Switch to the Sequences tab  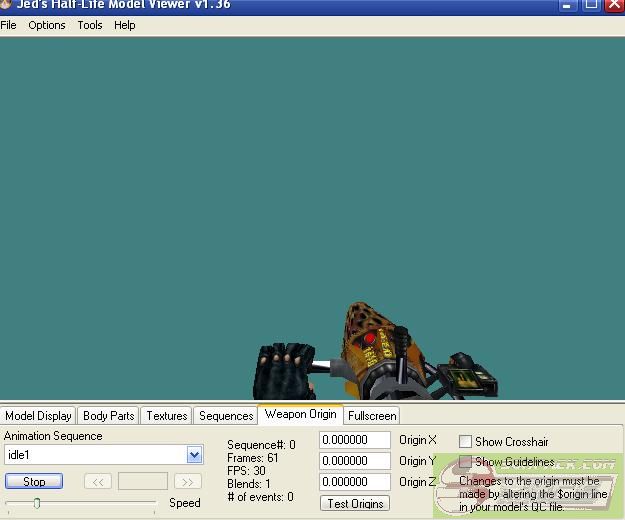click(226, 416)
